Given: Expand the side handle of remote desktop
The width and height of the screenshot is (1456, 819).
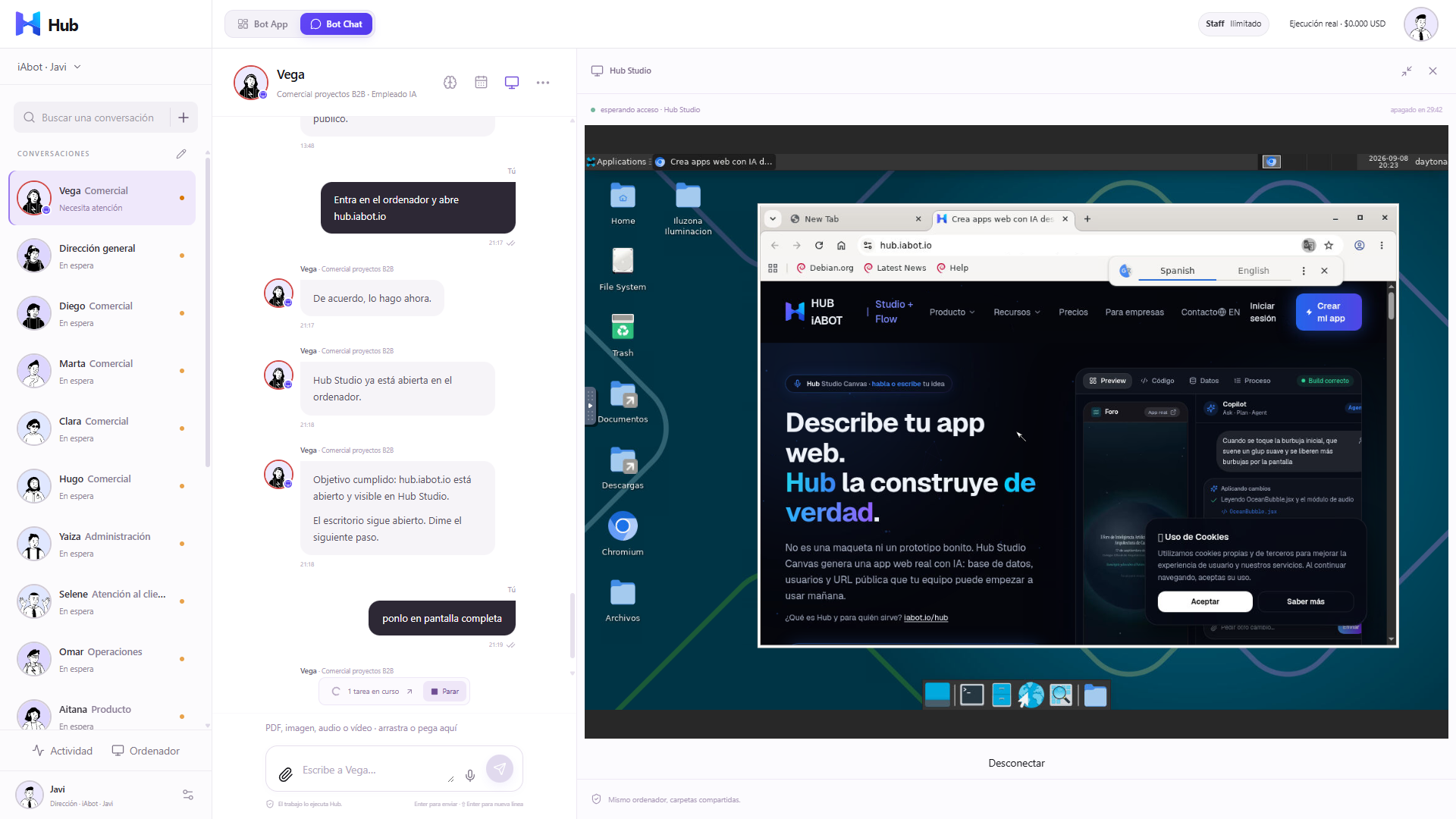Looking at the screenshot, I should point(590,406).
